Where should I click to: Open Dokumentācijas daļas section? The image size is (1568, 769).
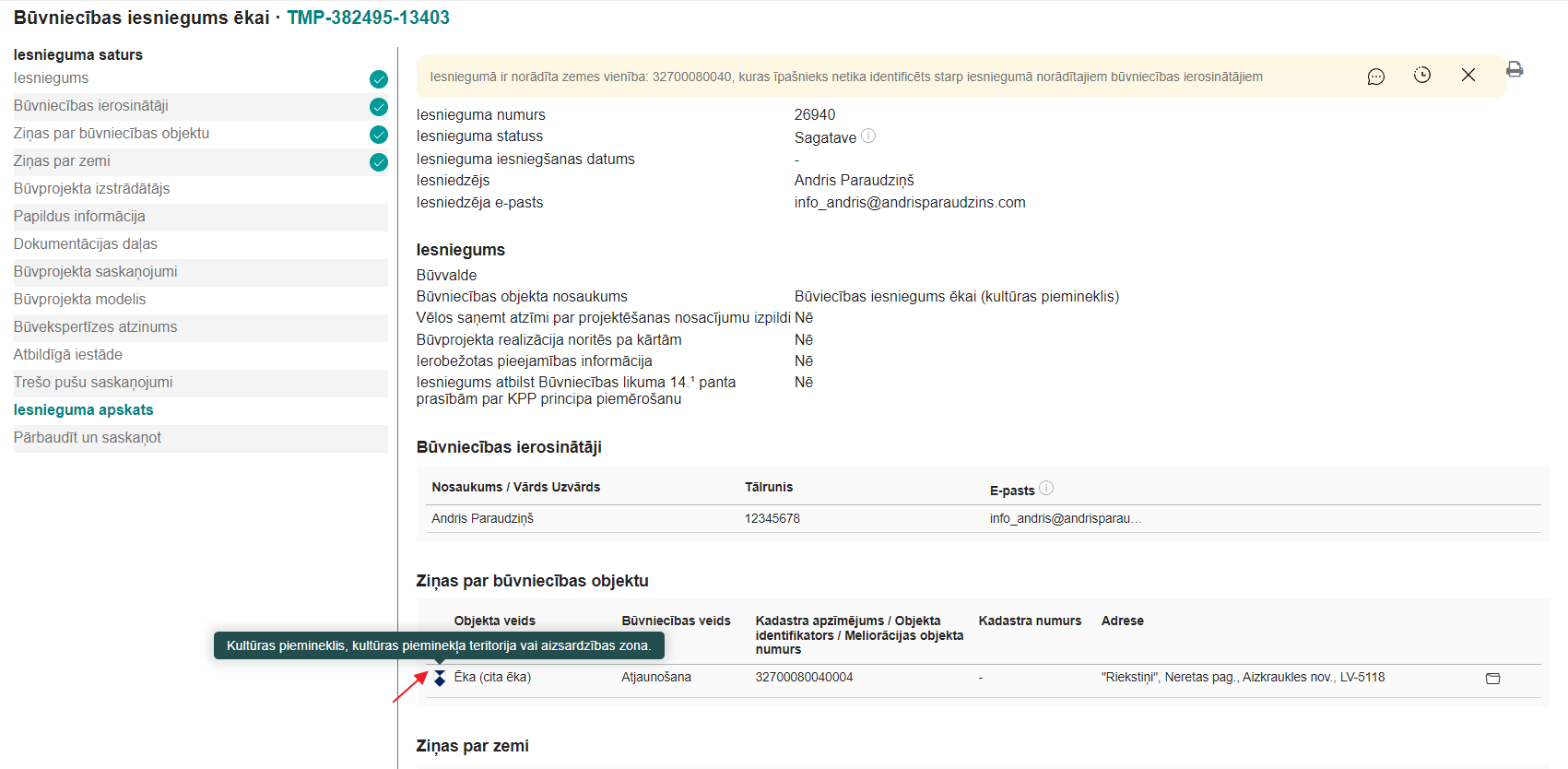(x=86, y=244)
